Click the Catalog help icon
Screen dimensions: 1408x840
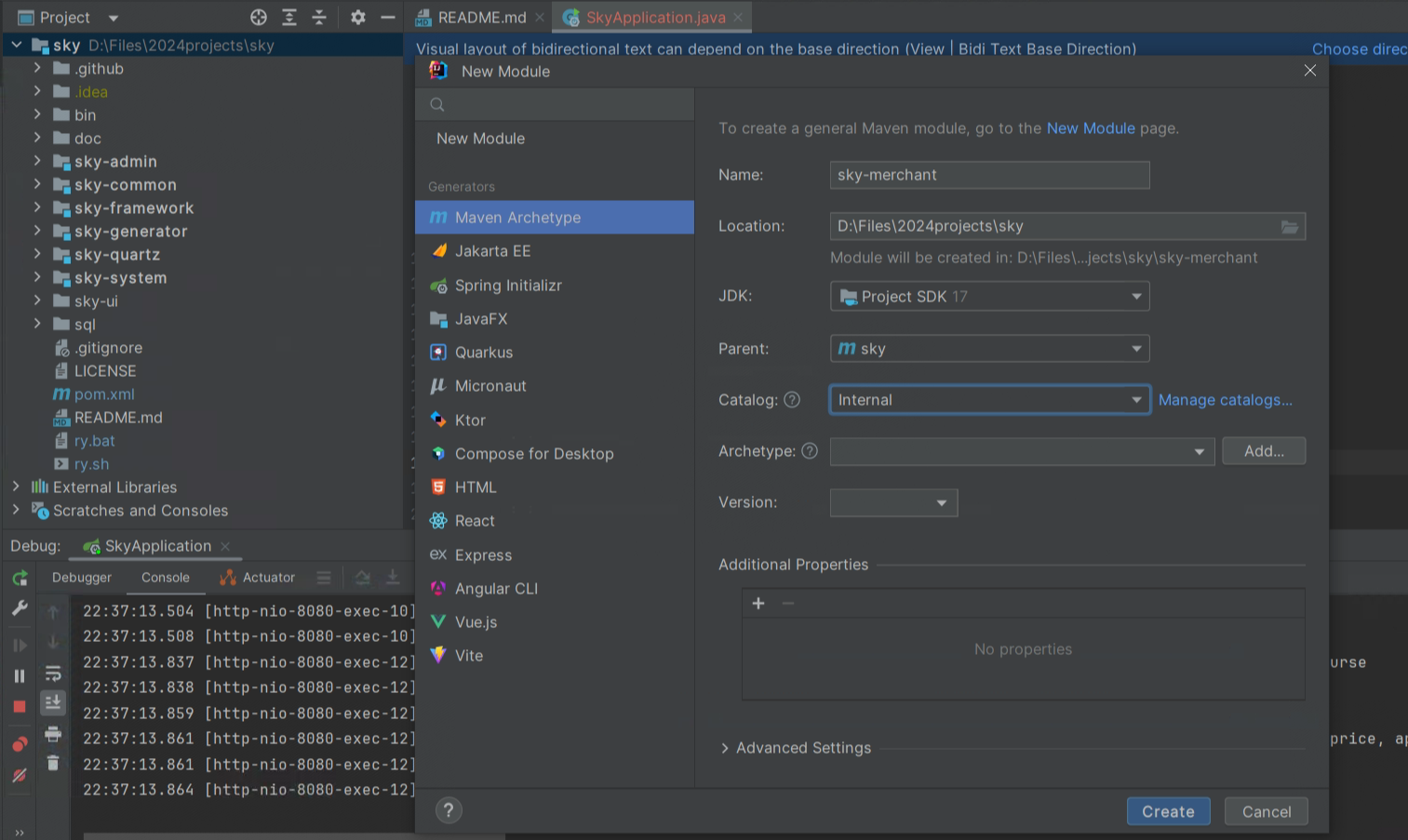(x=792, y=400)
